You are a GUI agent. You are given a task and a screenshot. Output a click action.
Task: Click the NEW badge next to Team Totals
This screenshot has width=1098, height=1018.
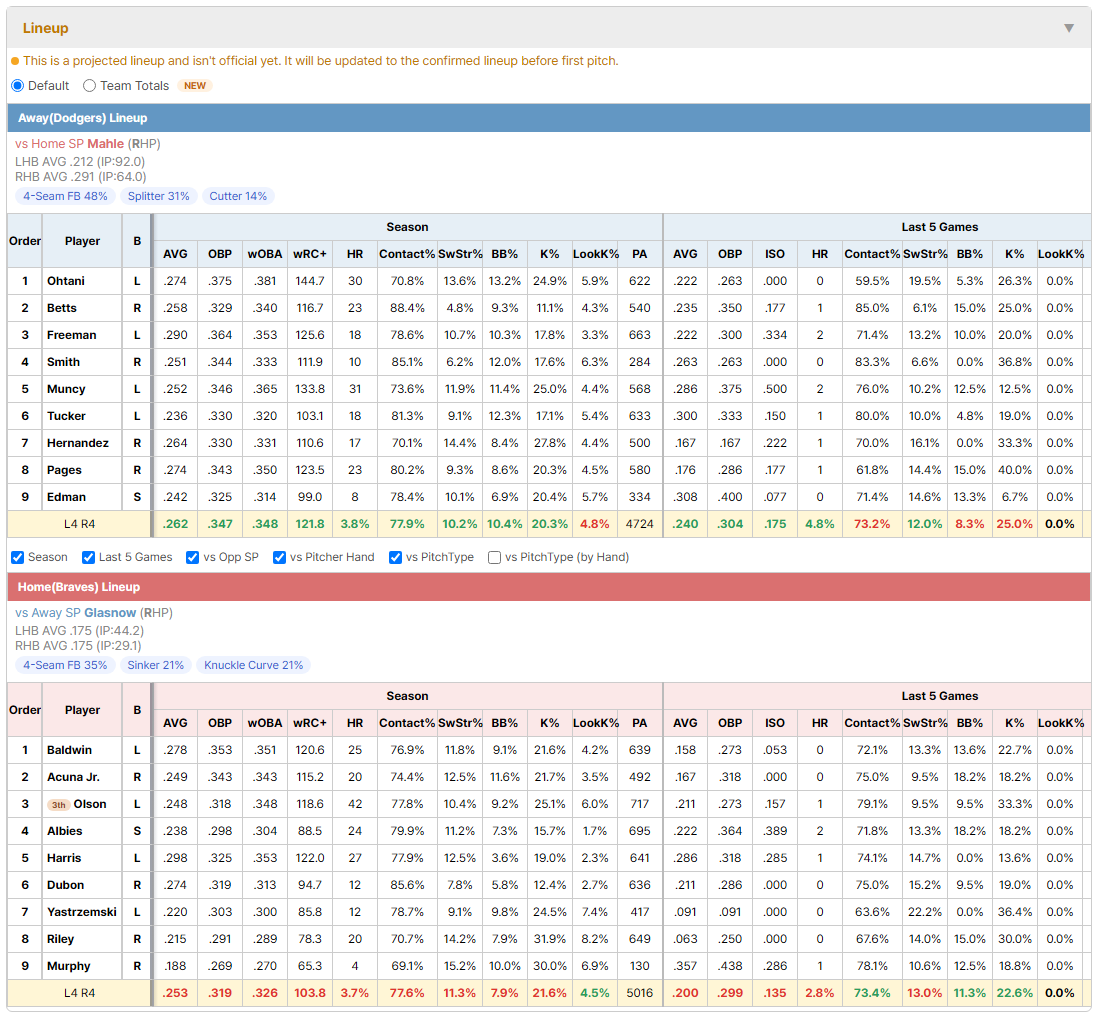coord(195,85)
